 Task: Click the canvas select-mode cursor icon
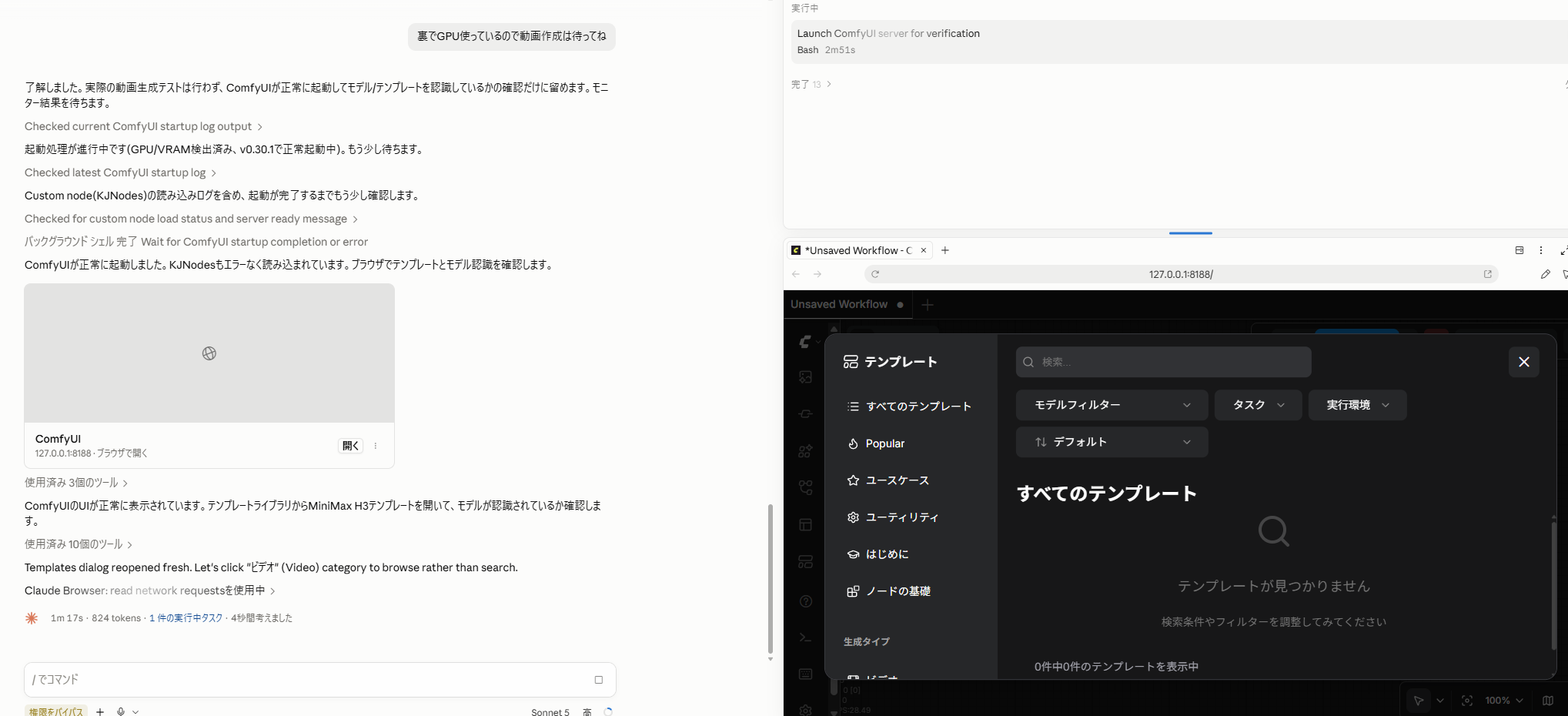point(1418,701)
